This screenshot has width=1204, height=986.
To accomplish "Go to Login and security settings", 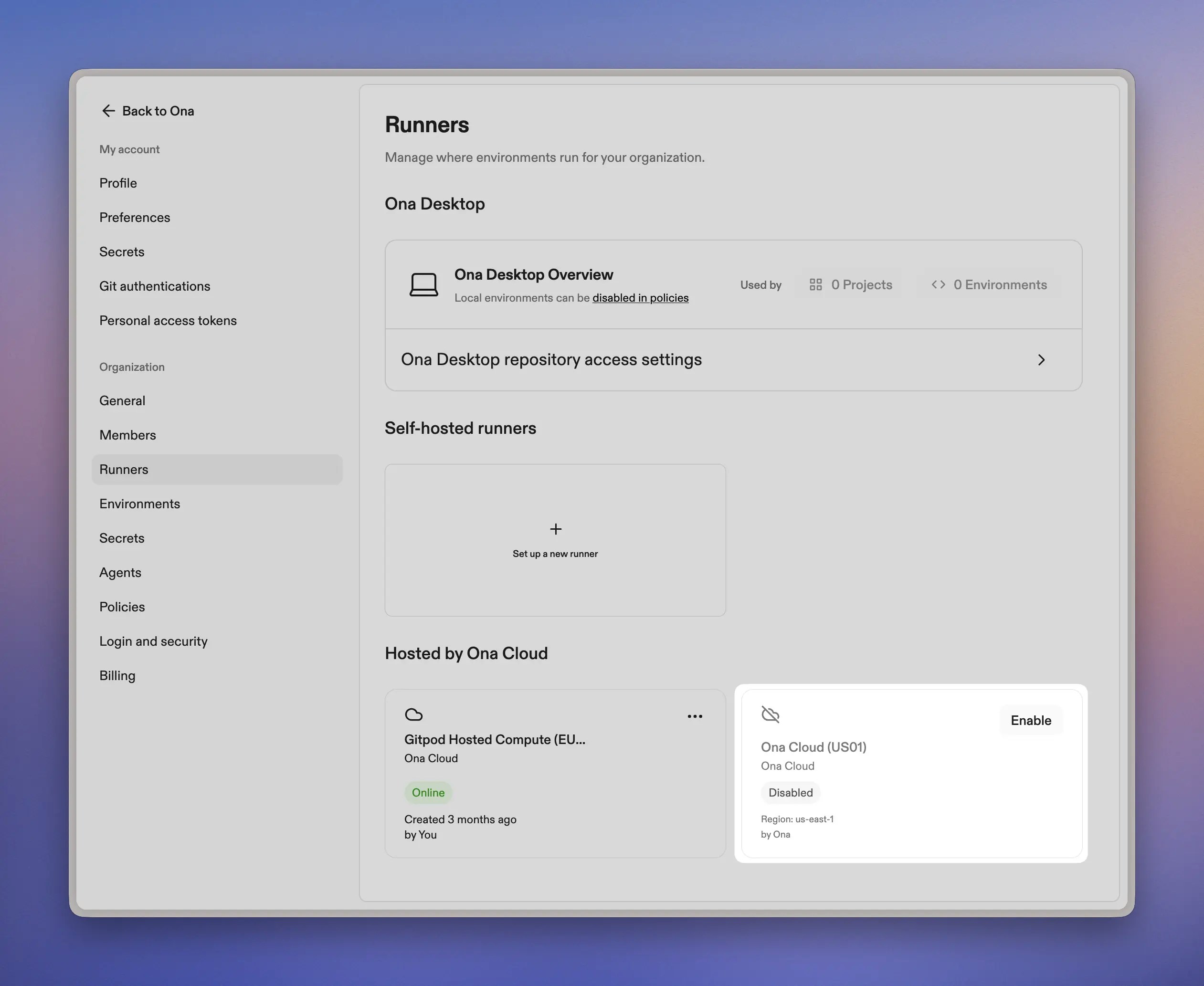I will click(x=153, y=641).
